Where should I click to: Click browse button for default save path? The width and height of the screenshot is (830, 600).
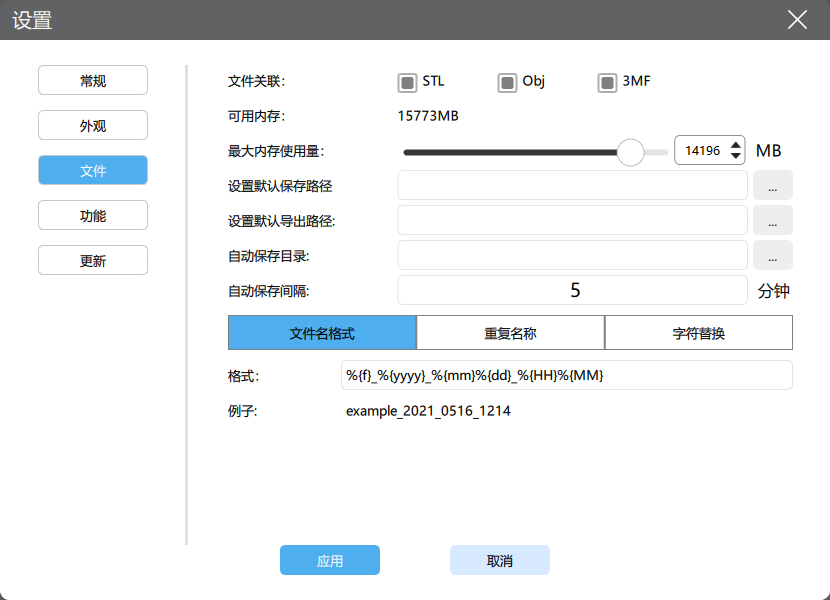(x=772, y=185)
